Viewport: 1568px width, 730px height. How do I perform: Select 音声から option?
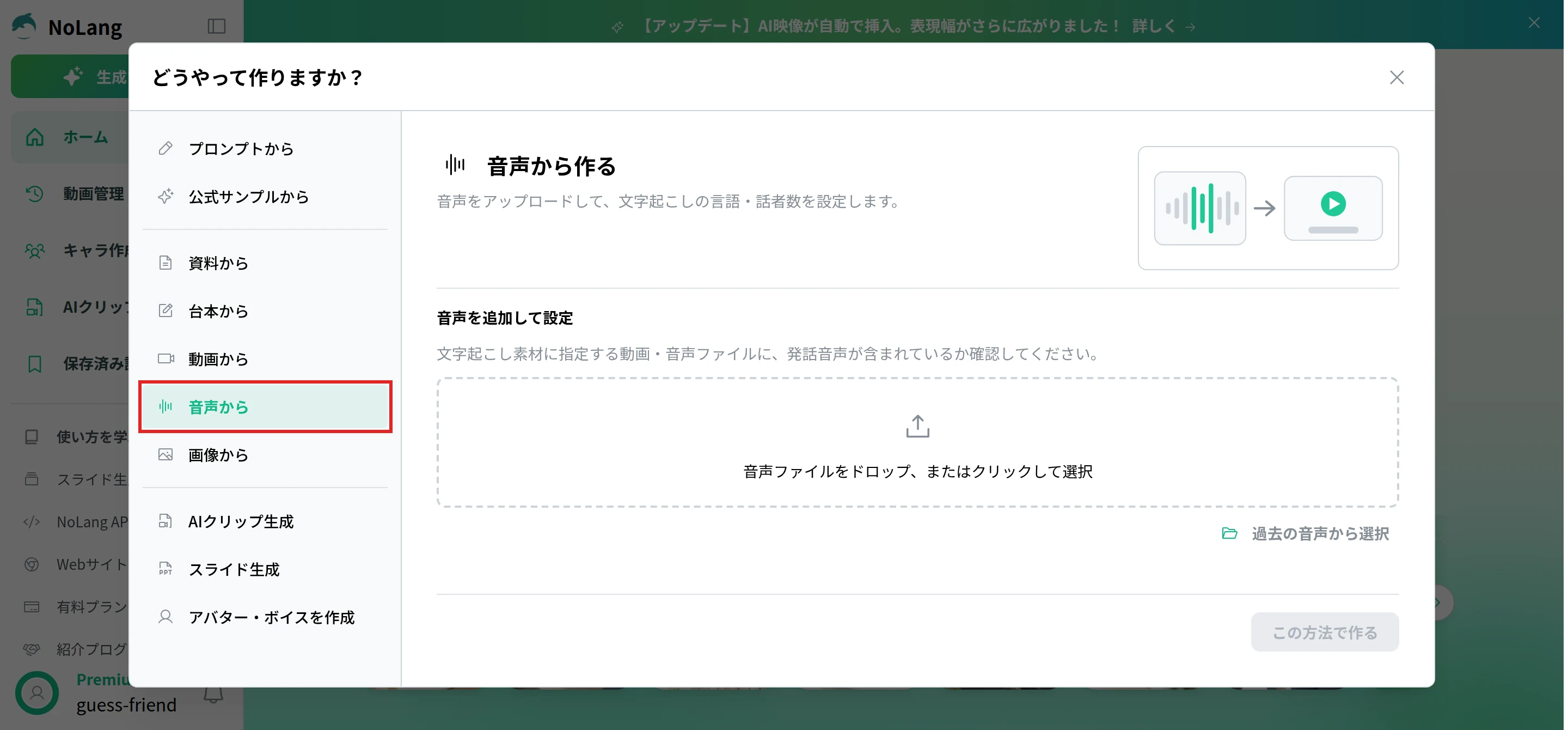click(x=265, y=407)
